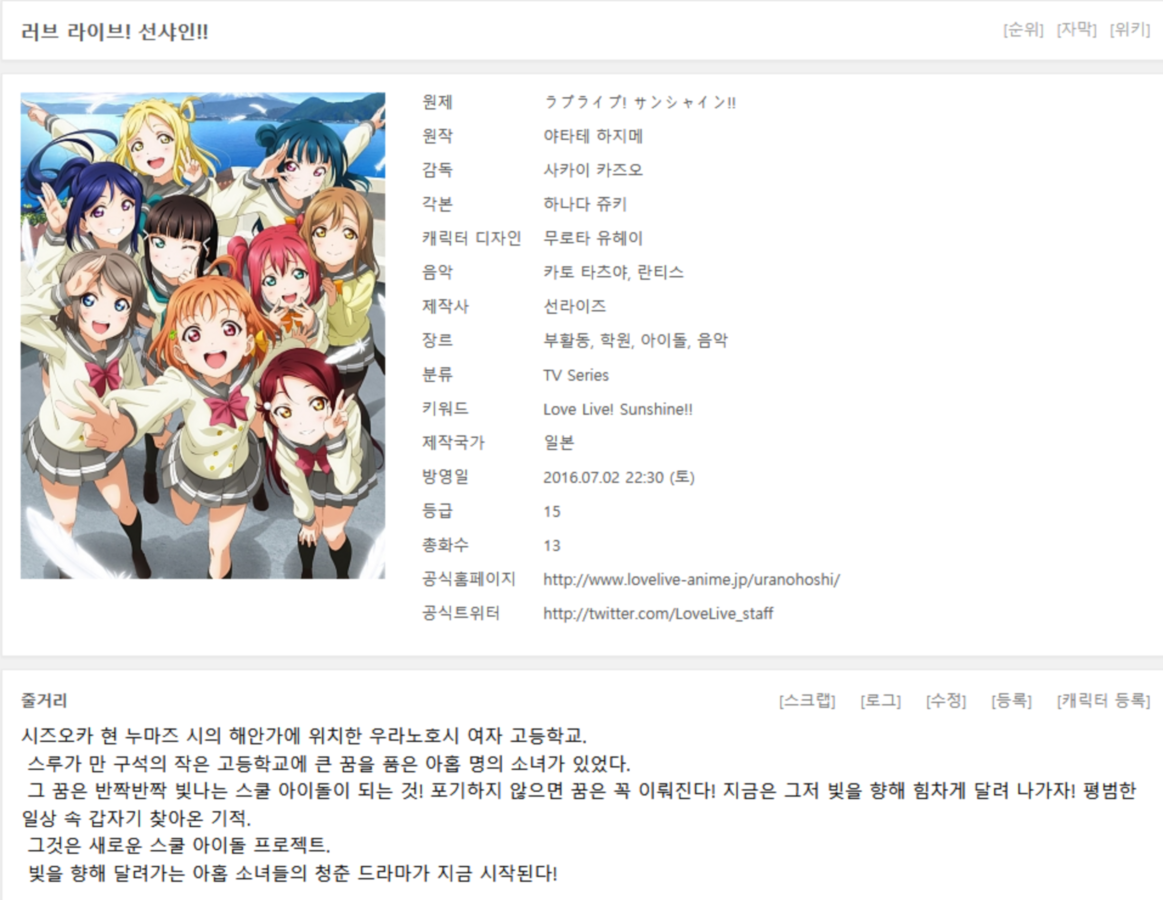Click the keyword Love Live! Sunshine!!

618,410
